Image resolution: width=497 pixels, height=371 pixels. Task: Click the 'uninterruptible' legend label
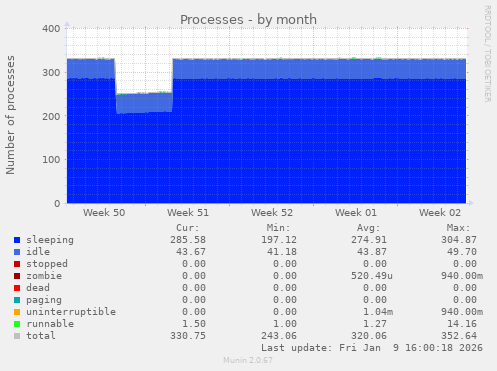click(71, 312)
